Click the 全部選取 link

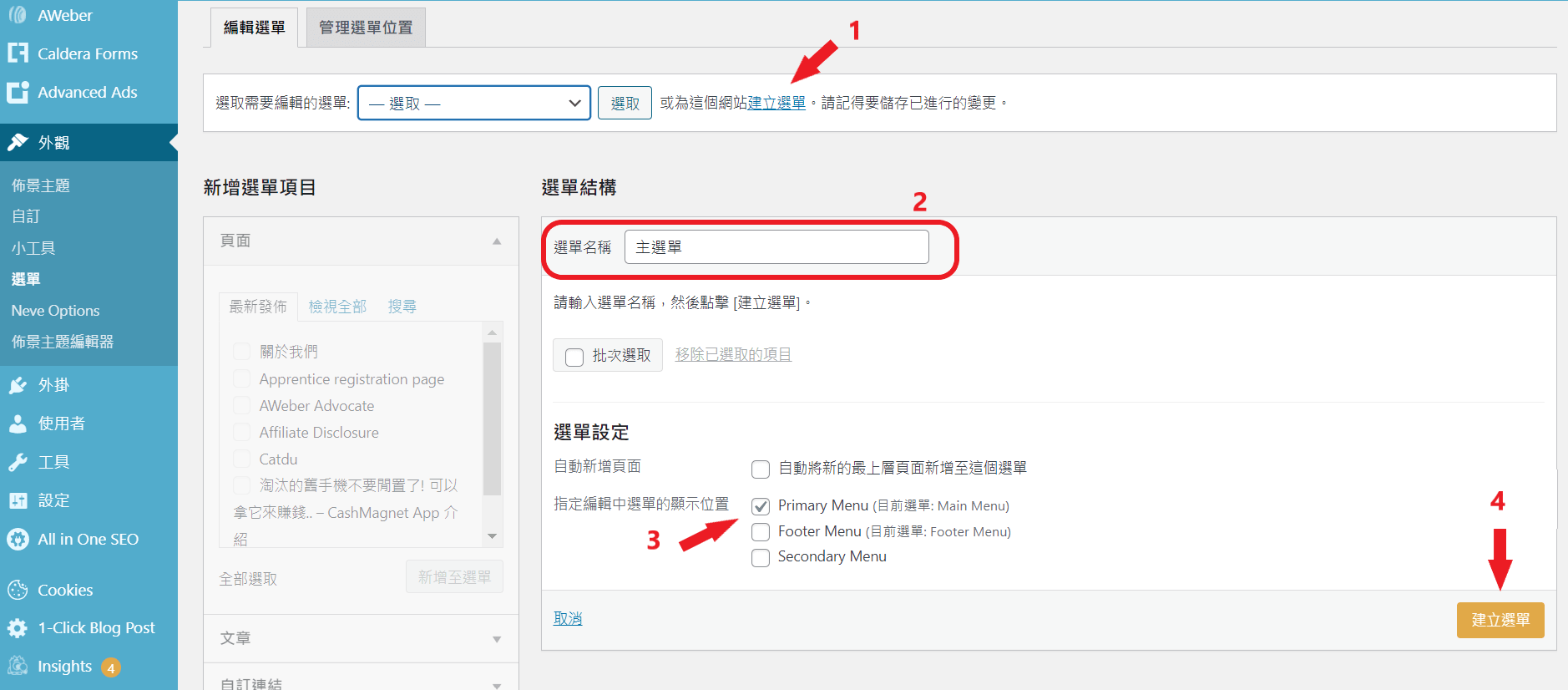(248, 579)
